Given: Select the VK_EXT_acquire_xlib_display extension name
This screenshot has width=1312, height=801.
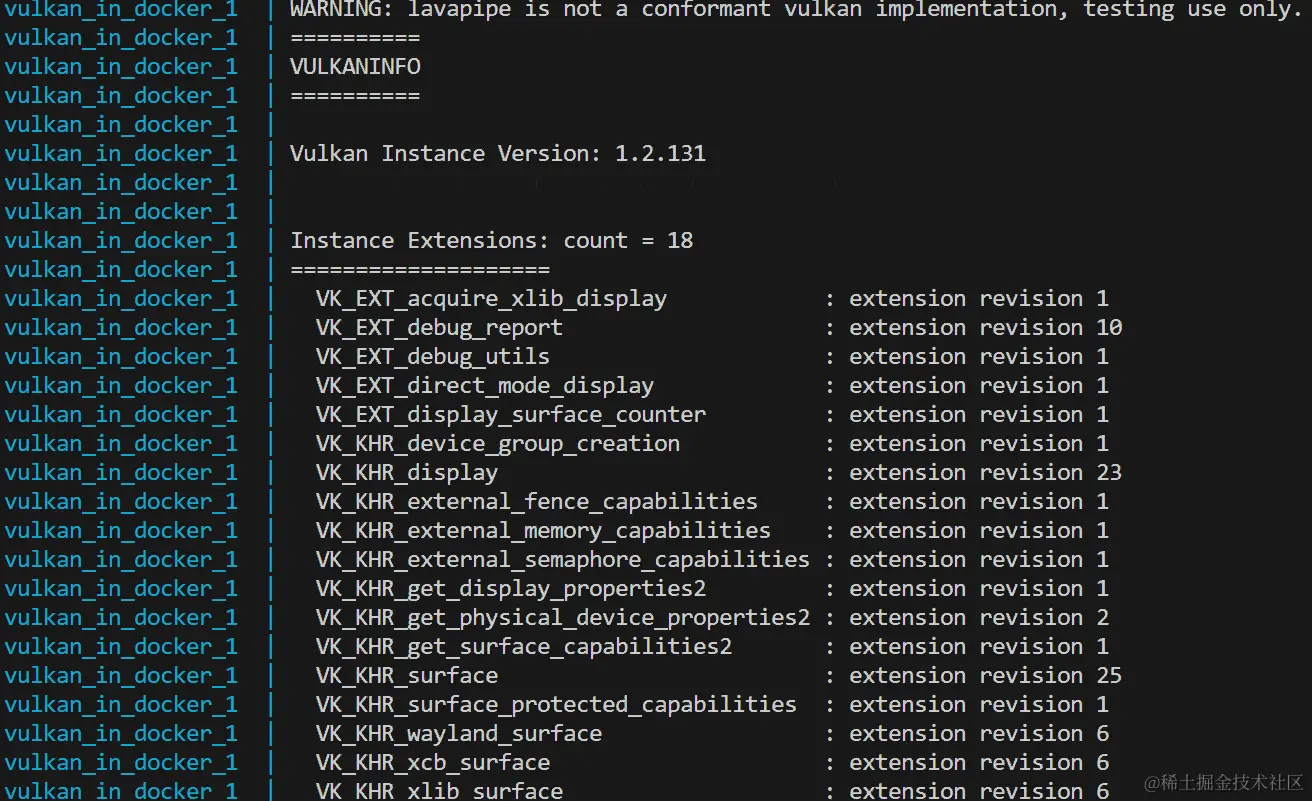Looking at the screenshot, I should [491, 298].
